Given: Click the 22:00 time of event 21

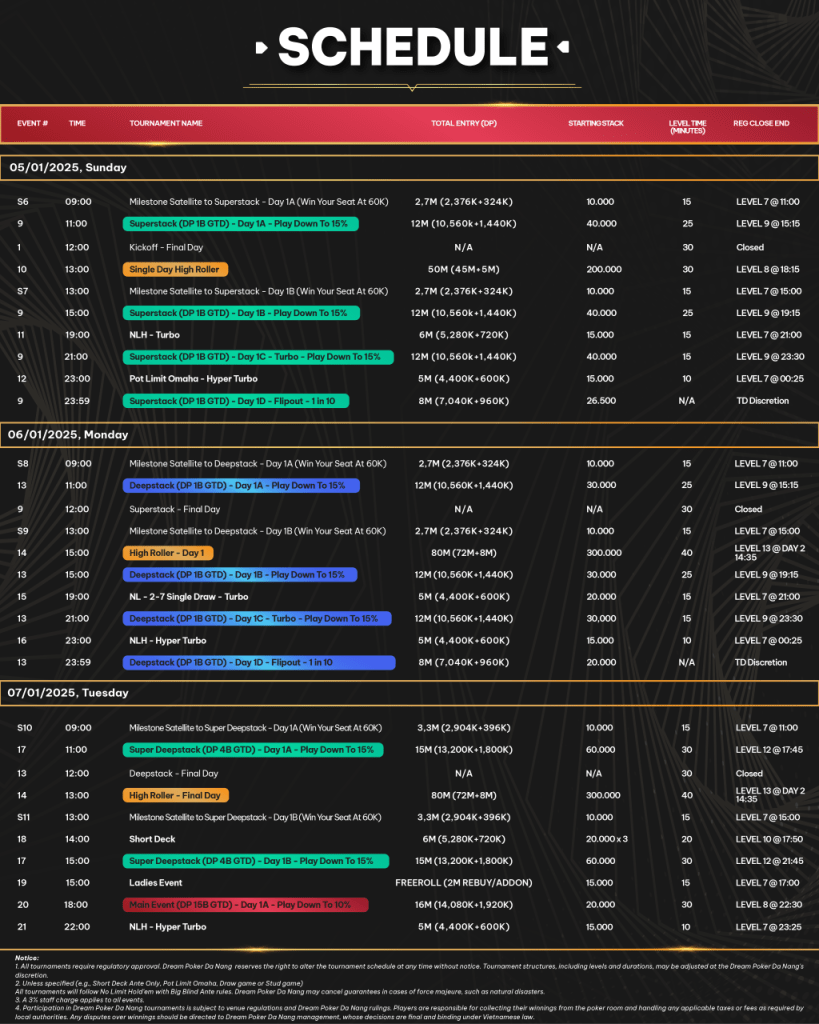Looking at the screenshot, I should click(77, 926).
